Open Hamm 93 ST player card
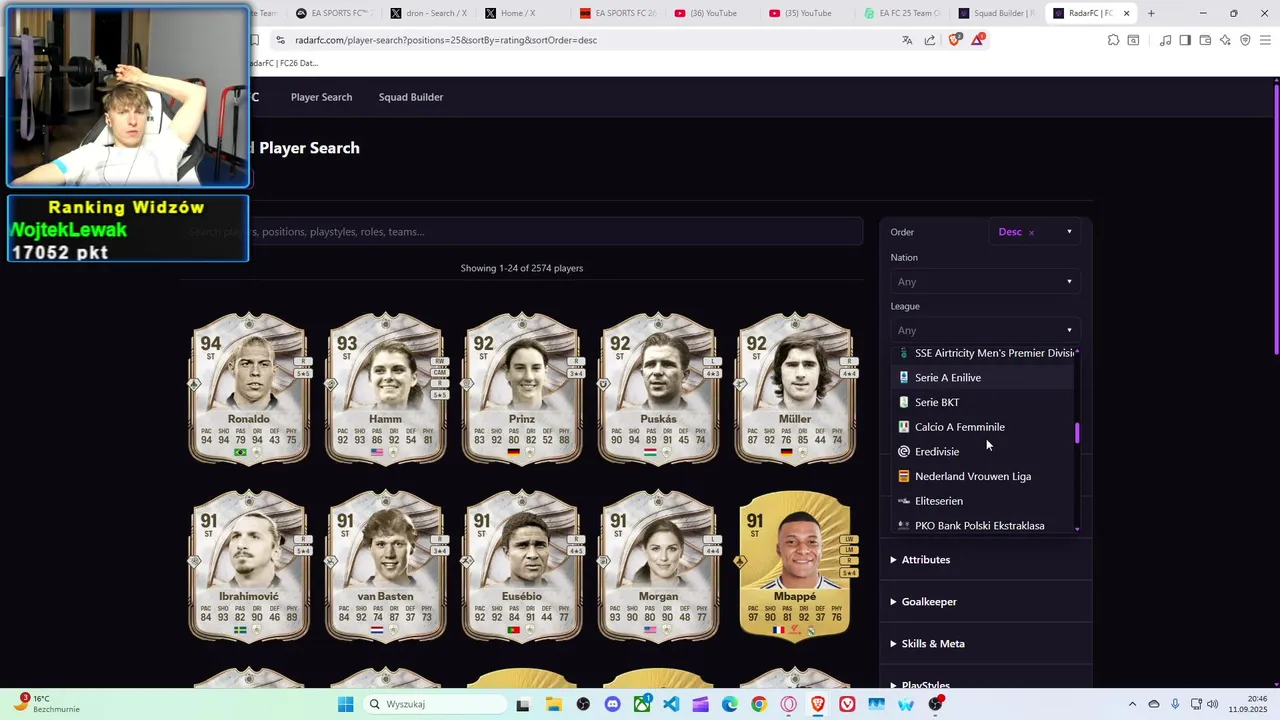 click(x=385, y=388)
